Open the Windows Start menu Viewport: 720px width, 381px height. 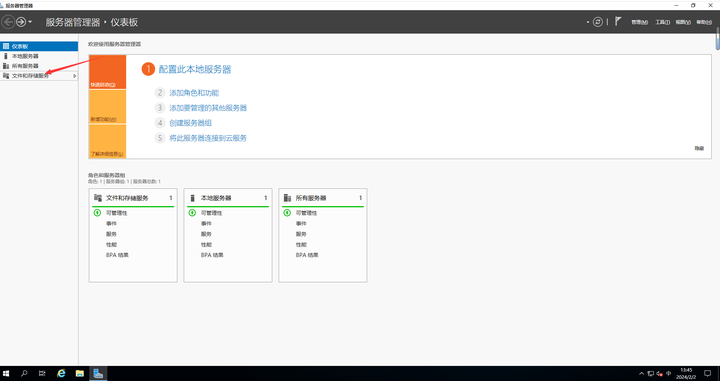point(6,374)
